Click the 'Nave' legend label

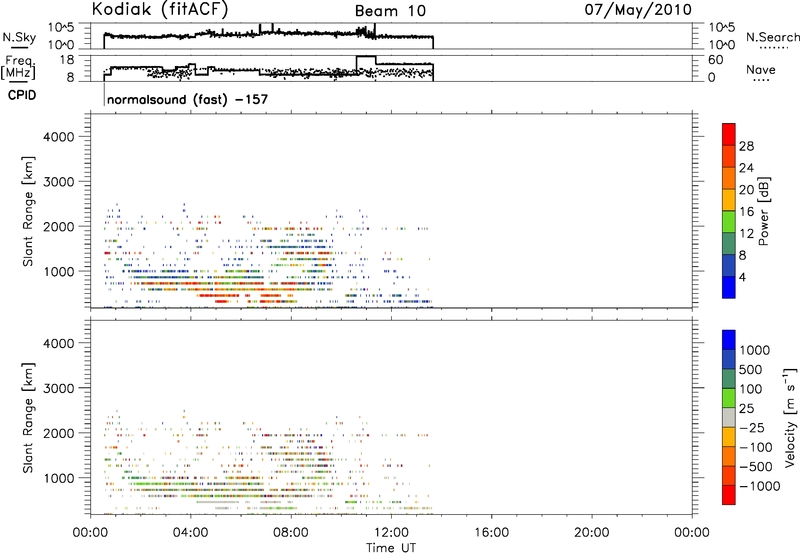761,70
